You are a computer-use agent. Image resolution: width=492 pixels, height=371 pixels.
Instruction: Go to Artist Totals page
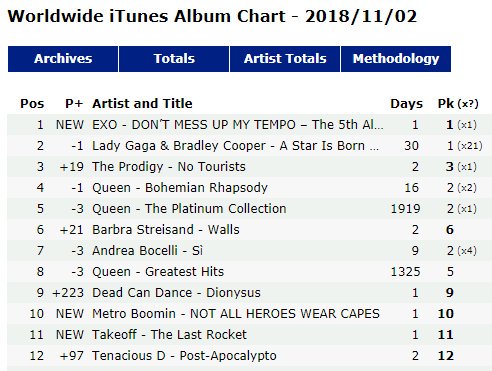click(285, 59)
